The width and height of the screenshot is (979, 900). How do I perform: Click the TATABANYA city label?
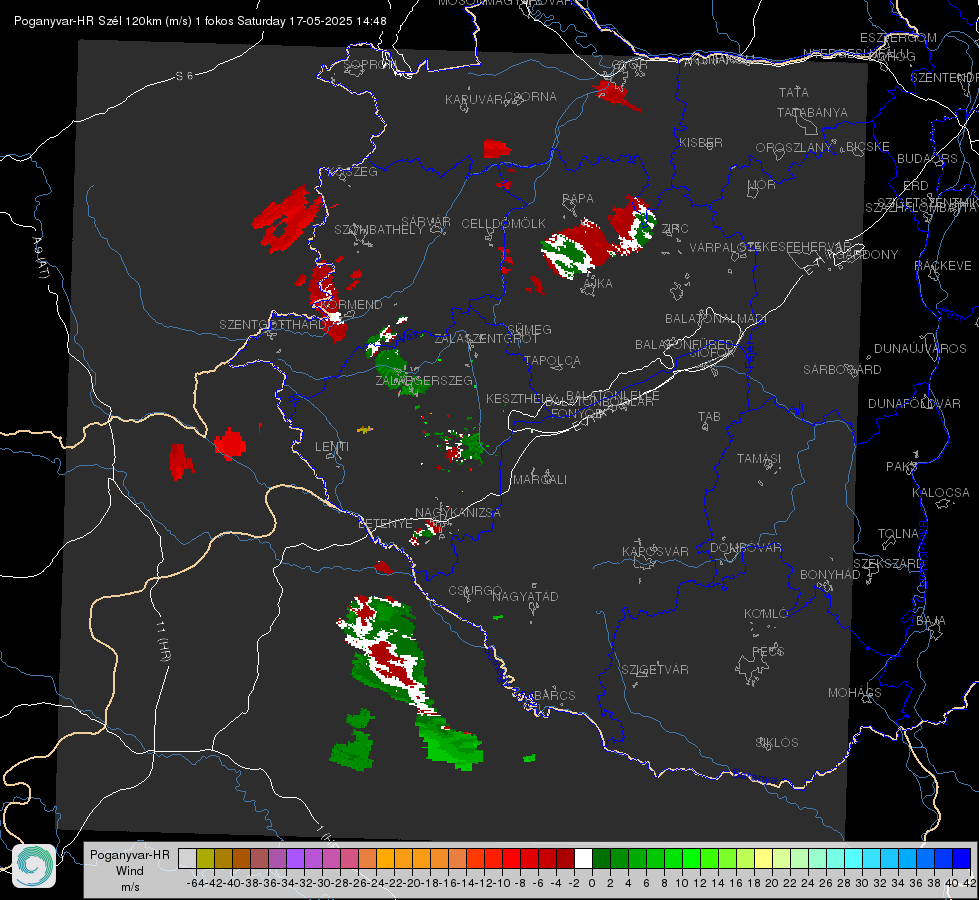pos(812,112)
